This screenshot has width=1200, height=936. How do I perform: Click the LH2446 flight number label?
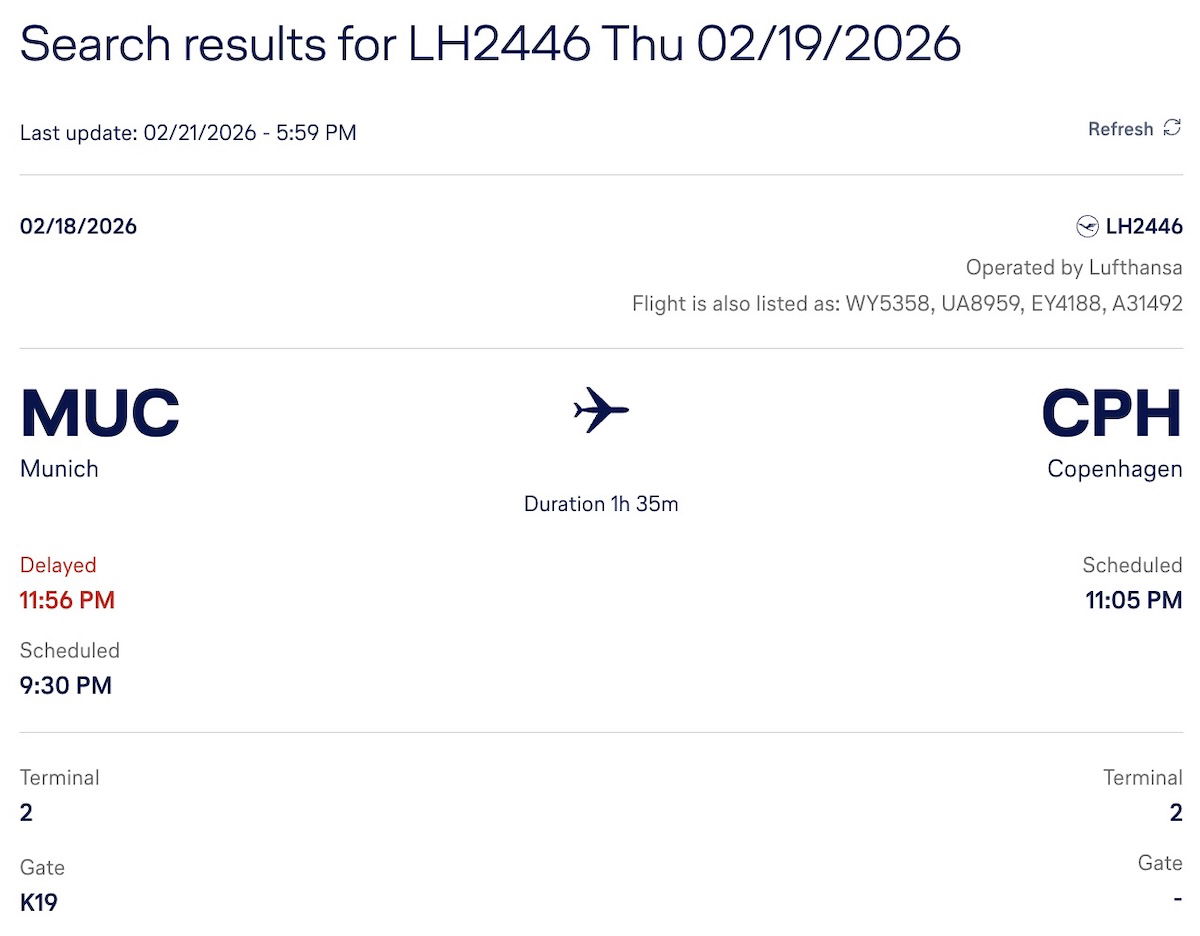coord(1144,227)
